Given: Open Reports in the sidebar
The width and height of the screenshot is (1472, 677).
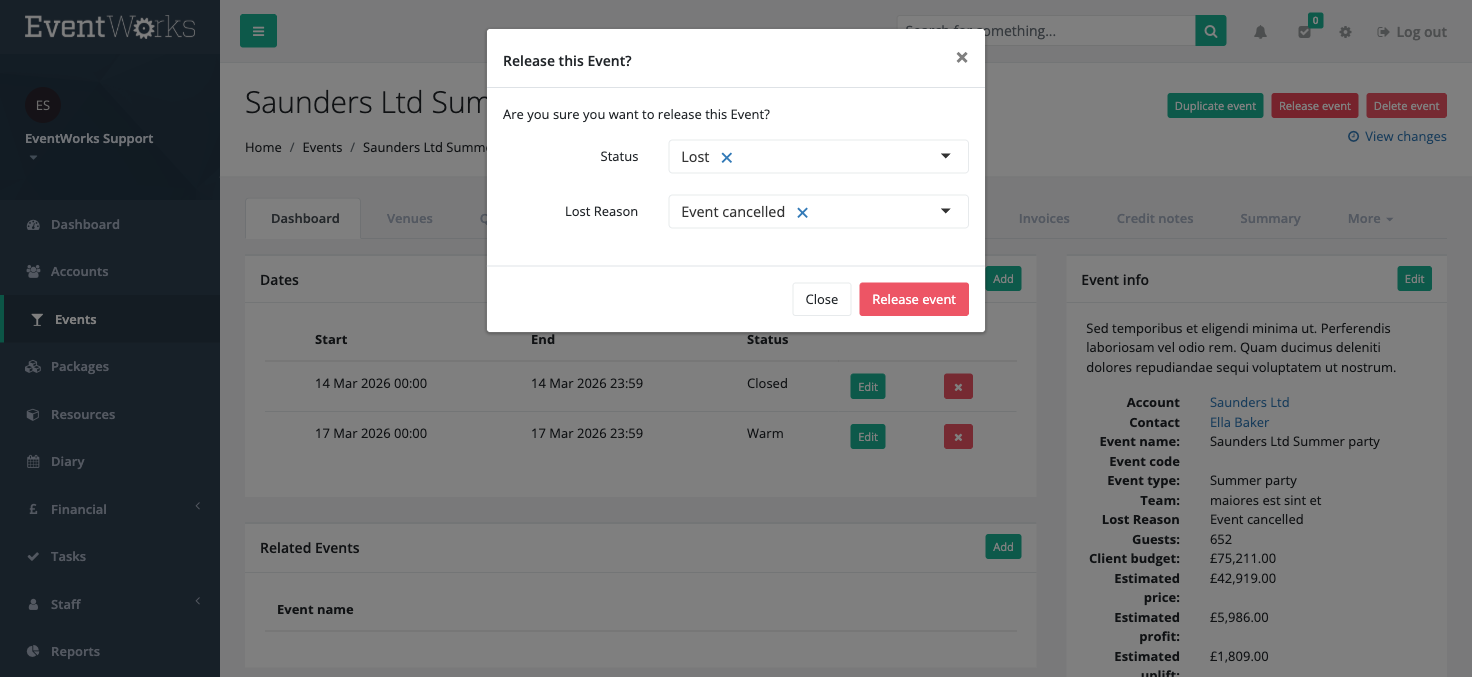Looking at the screenshot, I should coord(110,651).
